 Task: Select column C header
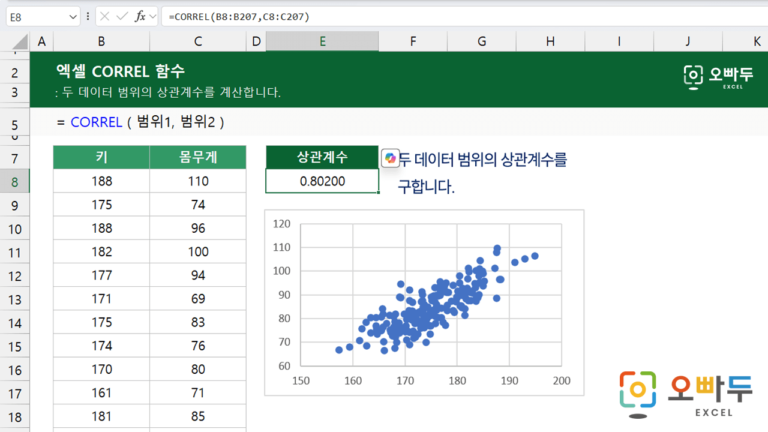[x=198, y=42]
